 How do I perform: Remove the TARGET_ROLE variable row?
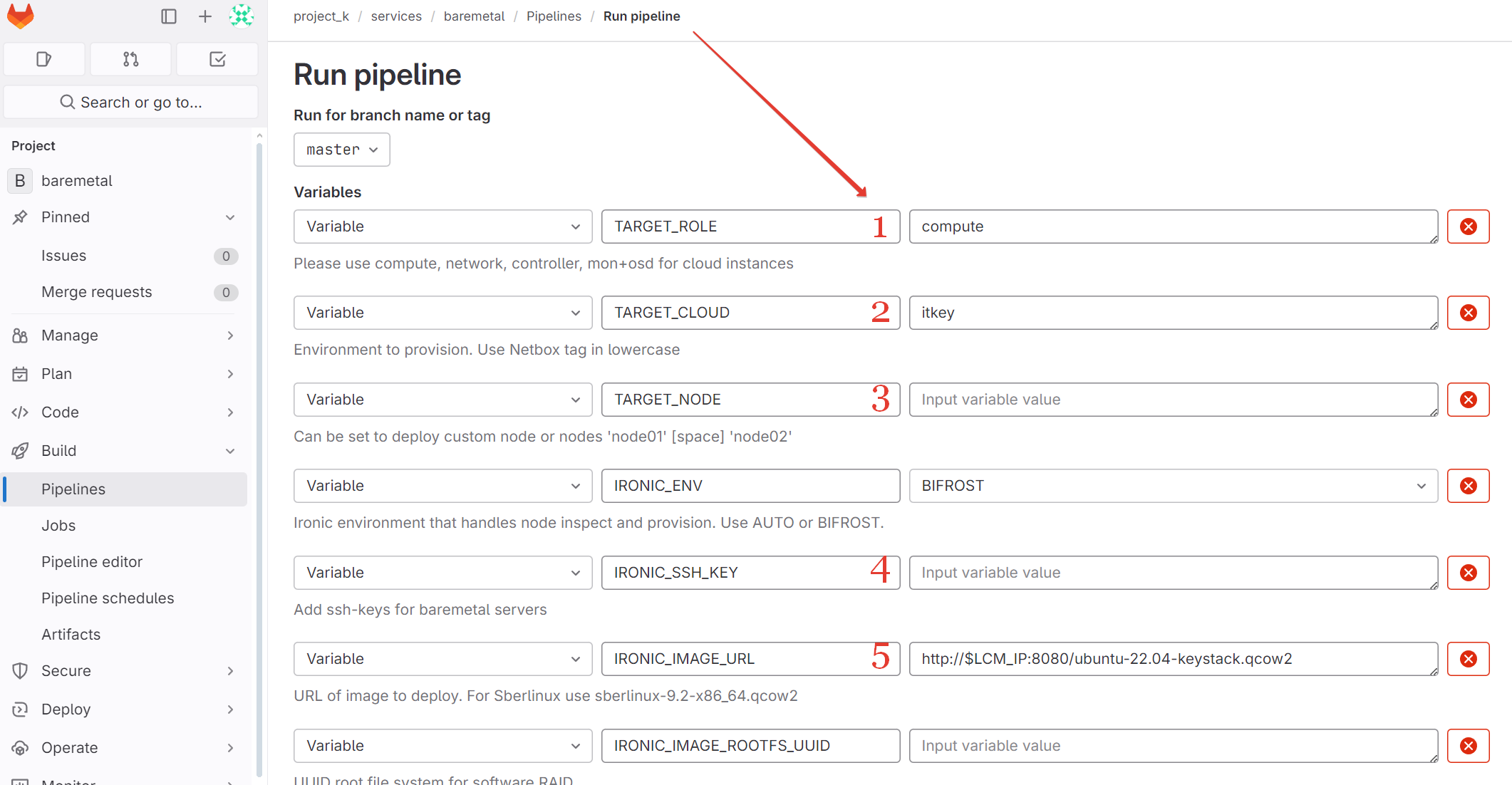pos(1468,227)
